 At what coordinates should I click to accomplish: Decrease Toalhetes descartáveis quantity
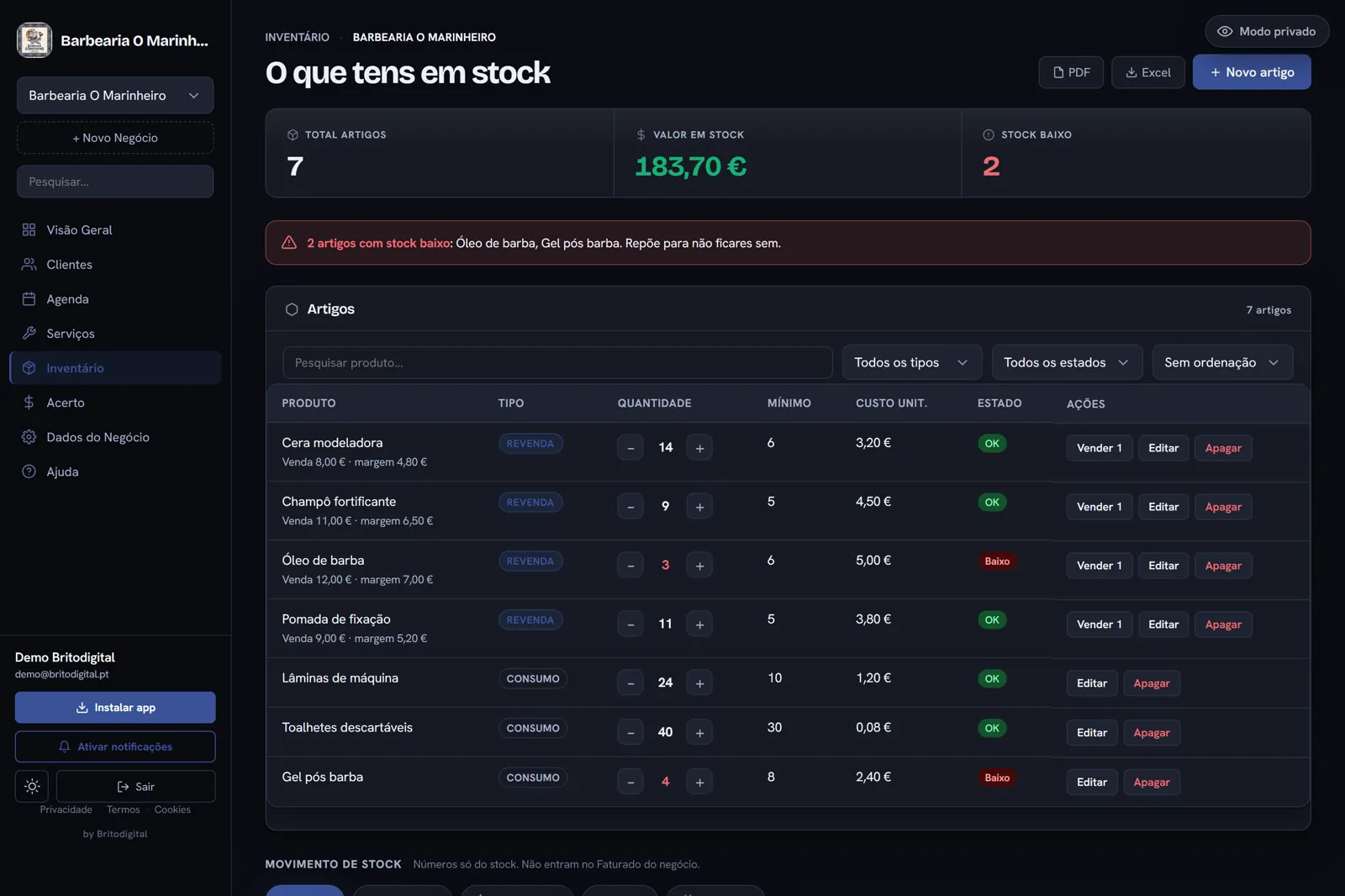tap(630, 733)
